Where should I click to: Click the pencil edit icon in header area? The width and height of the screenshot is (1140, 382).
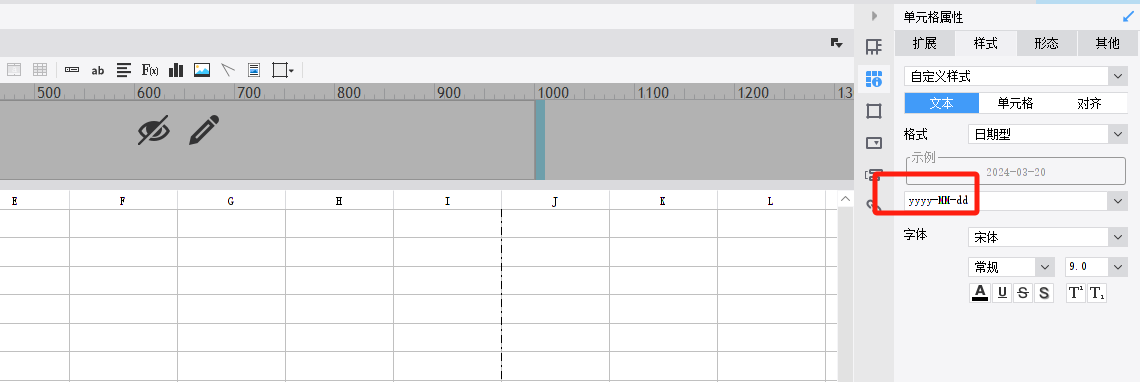pyautogui.click(x=204, y=130)
